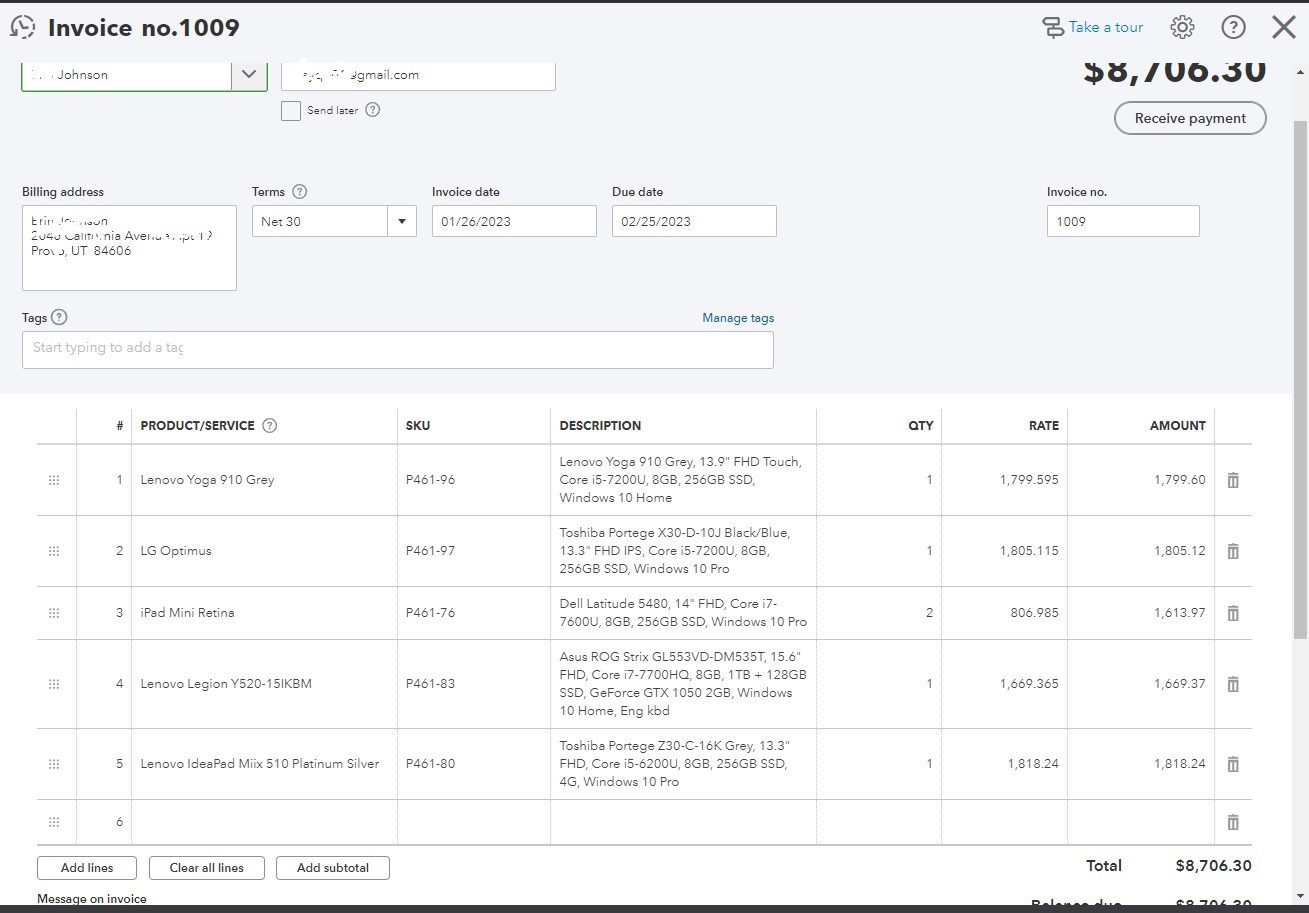Click help icon next to Product/Service header
This screenshot has height=913, width=1309.
tap(269, 425)
